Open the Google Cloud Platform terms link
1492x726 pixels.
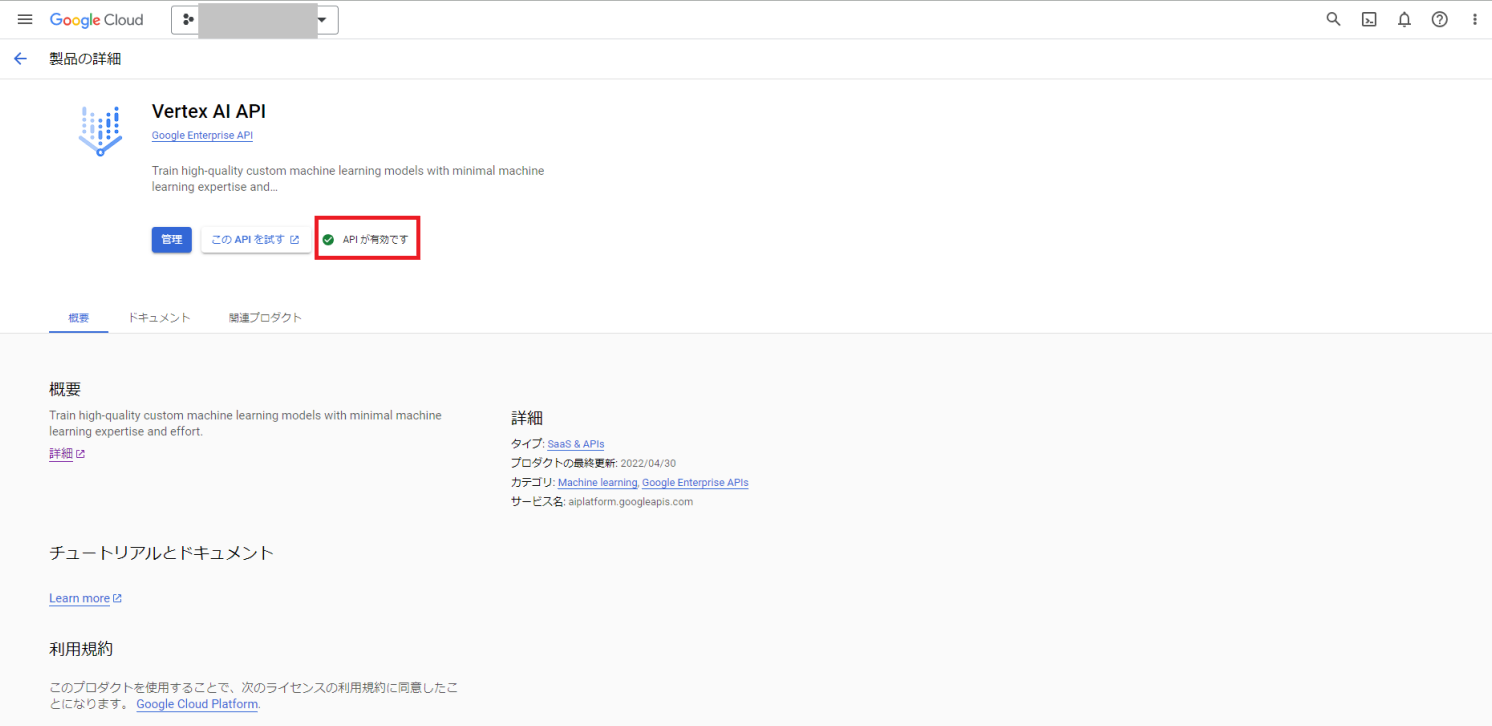click(197, 704)
